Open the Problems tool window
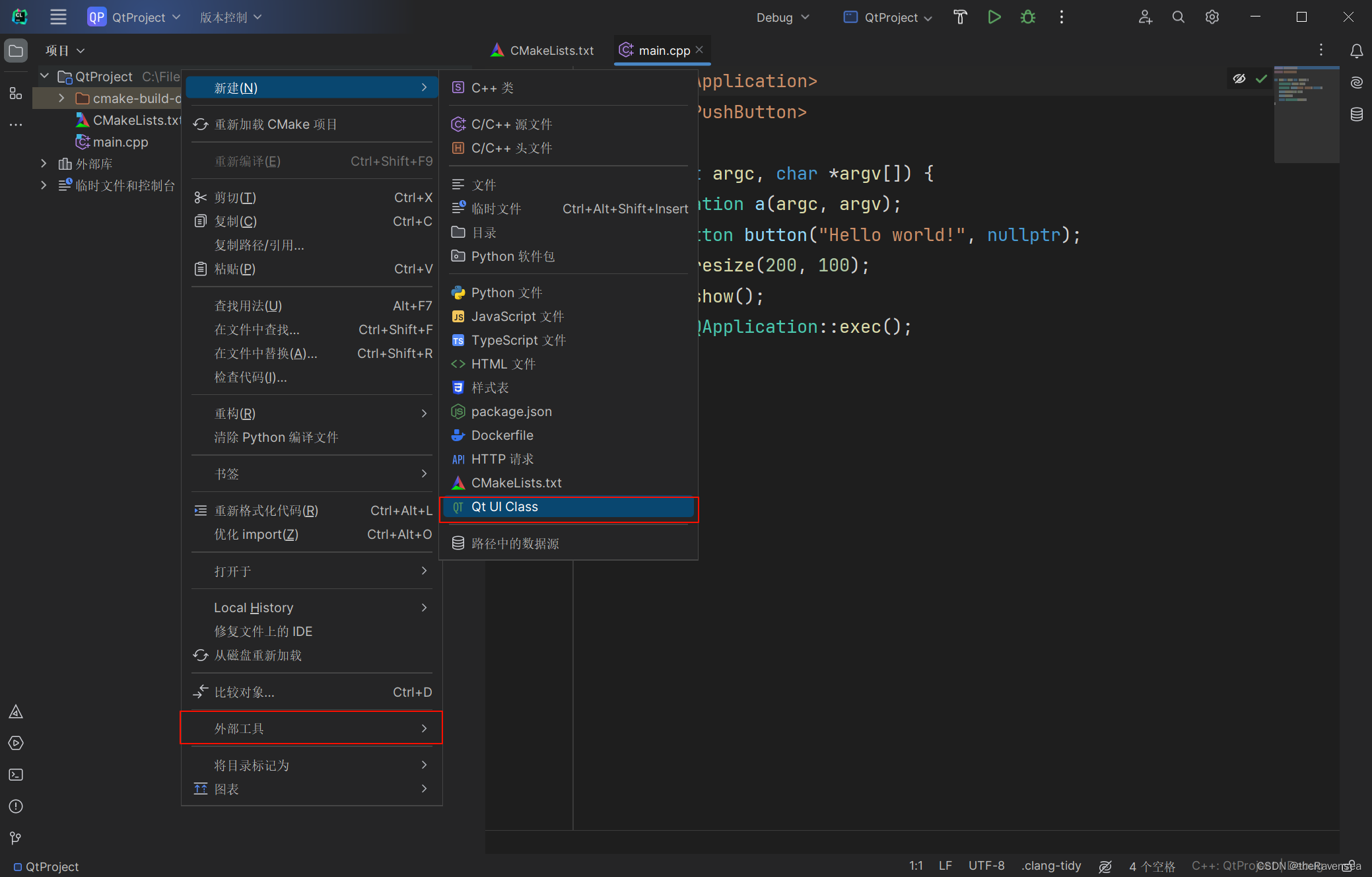 click(16, 807)
